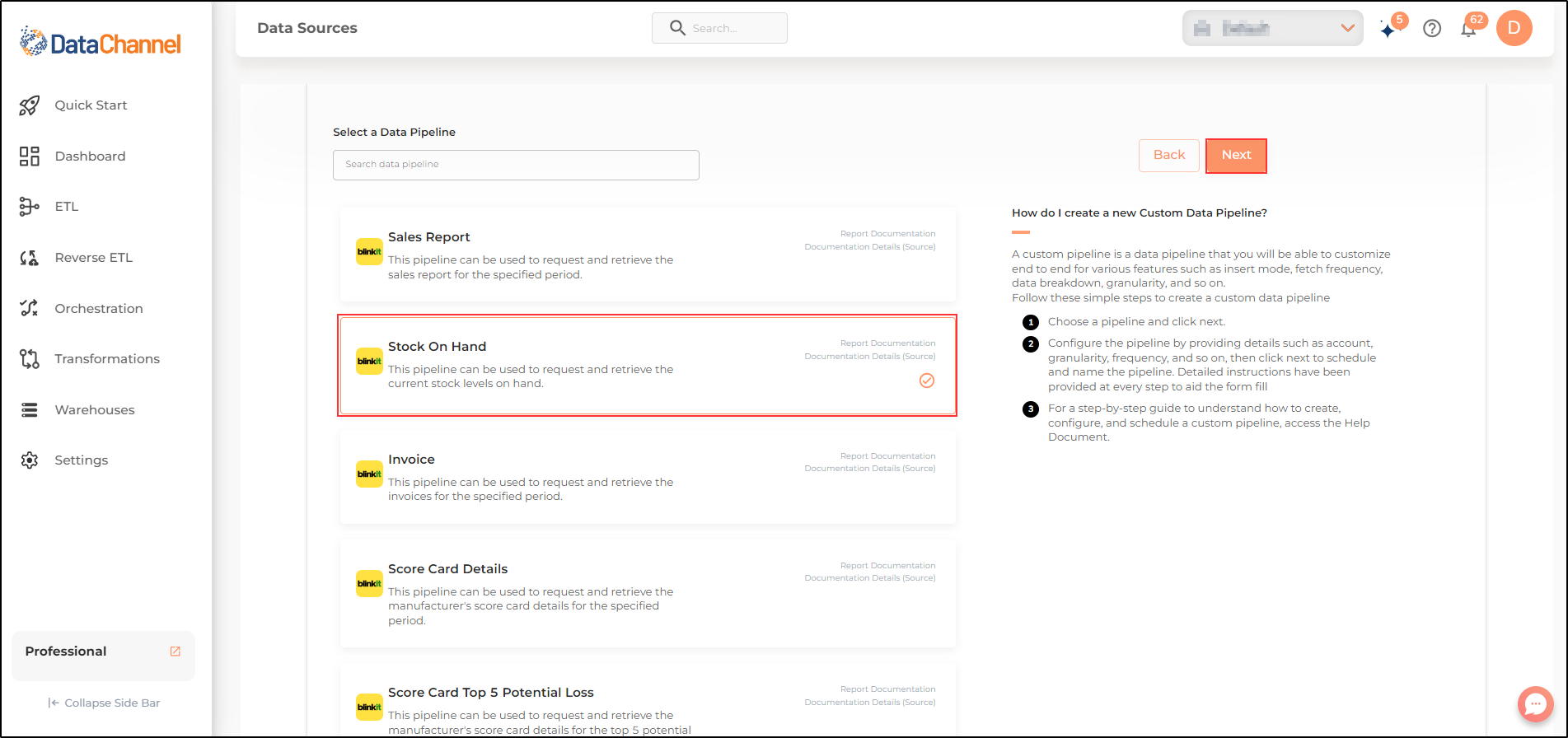Go to Quick Start menu item
This screenshot has width=1568, height=738.
coord(91,105)
